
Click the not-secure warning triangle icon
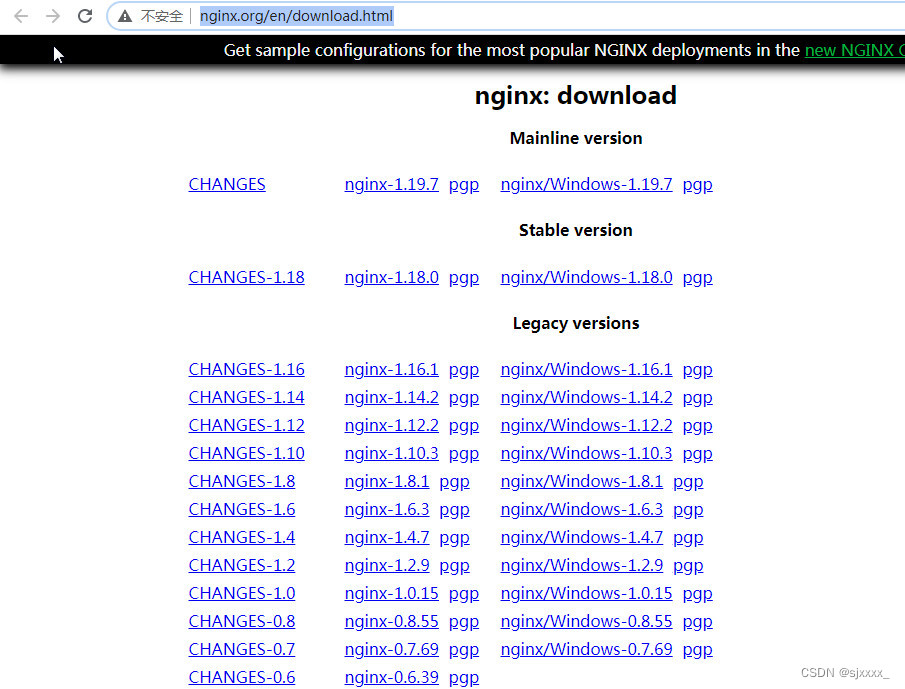[x=125, y=16]
